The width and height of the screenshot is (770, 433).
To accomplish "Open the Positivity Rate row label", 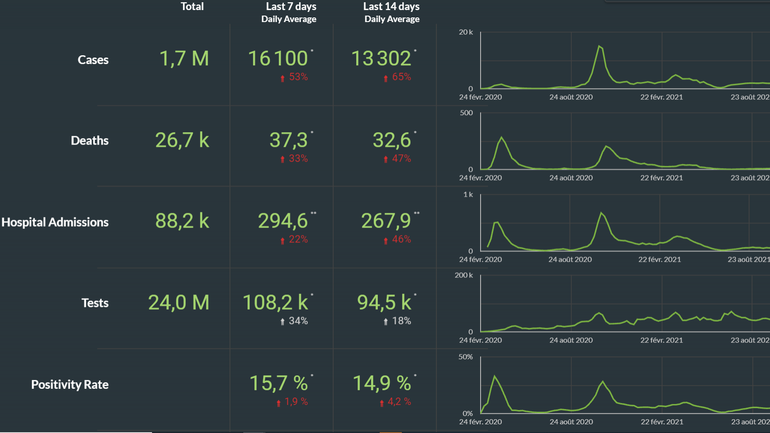I will 69,385.
